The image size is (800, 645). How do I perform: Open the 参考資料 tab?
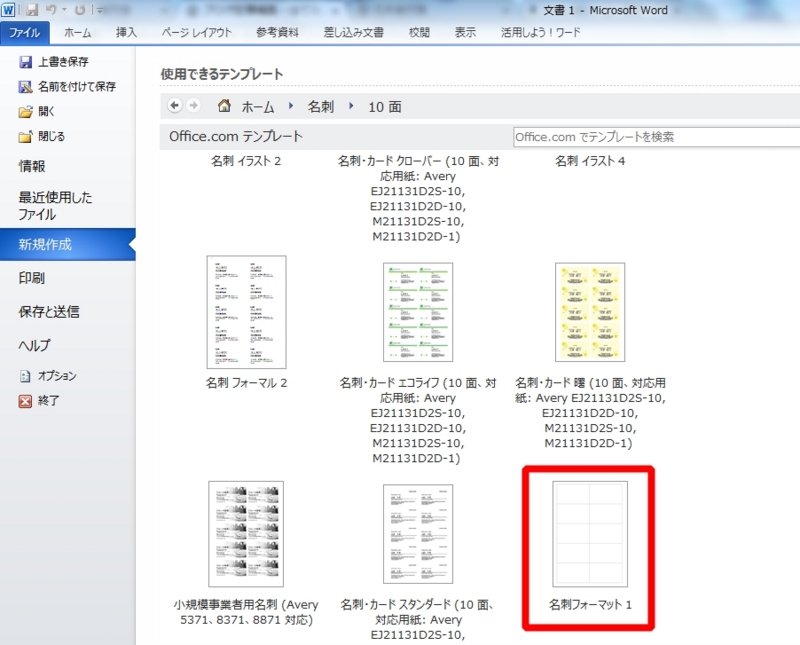point(277,33)
